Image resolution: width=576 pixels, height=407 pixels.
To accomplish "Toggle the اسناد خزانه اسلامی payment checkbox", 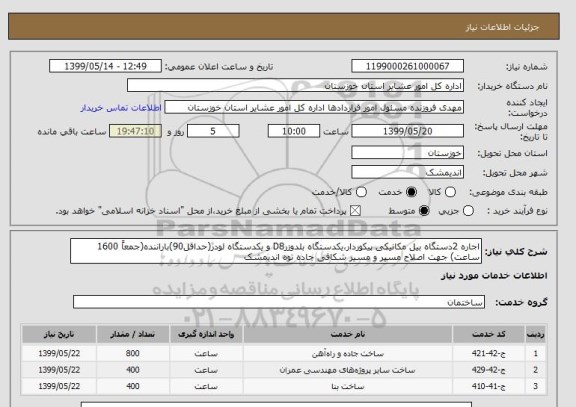I will click(x=355, y=211).
